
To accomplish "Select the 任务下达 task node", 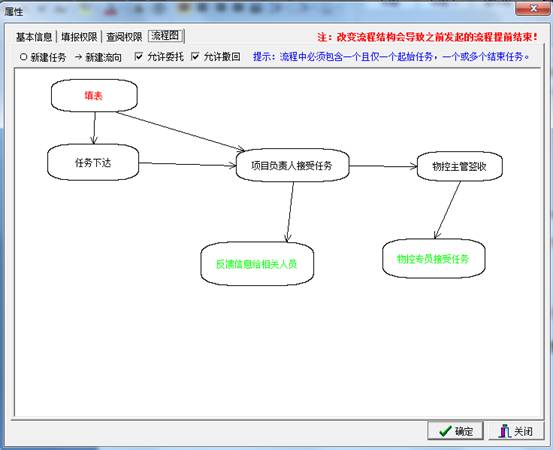I will point(93,163).
